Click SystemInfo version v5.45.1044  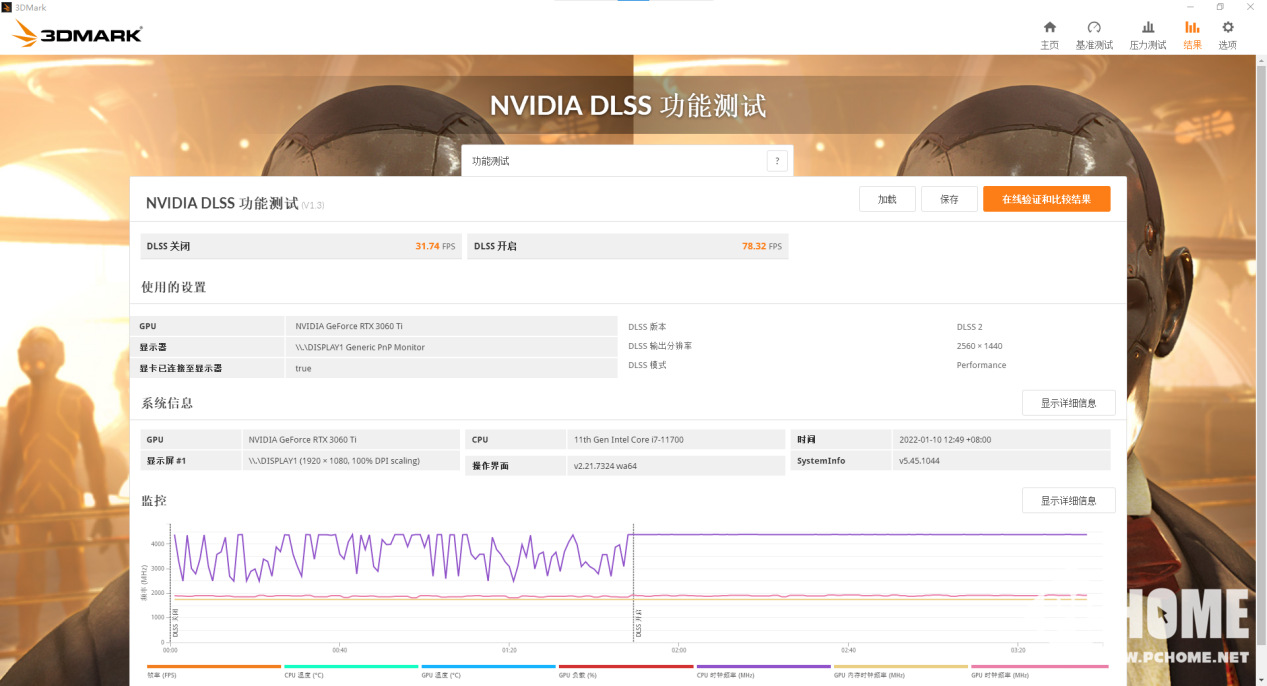[x=919, y=461]
